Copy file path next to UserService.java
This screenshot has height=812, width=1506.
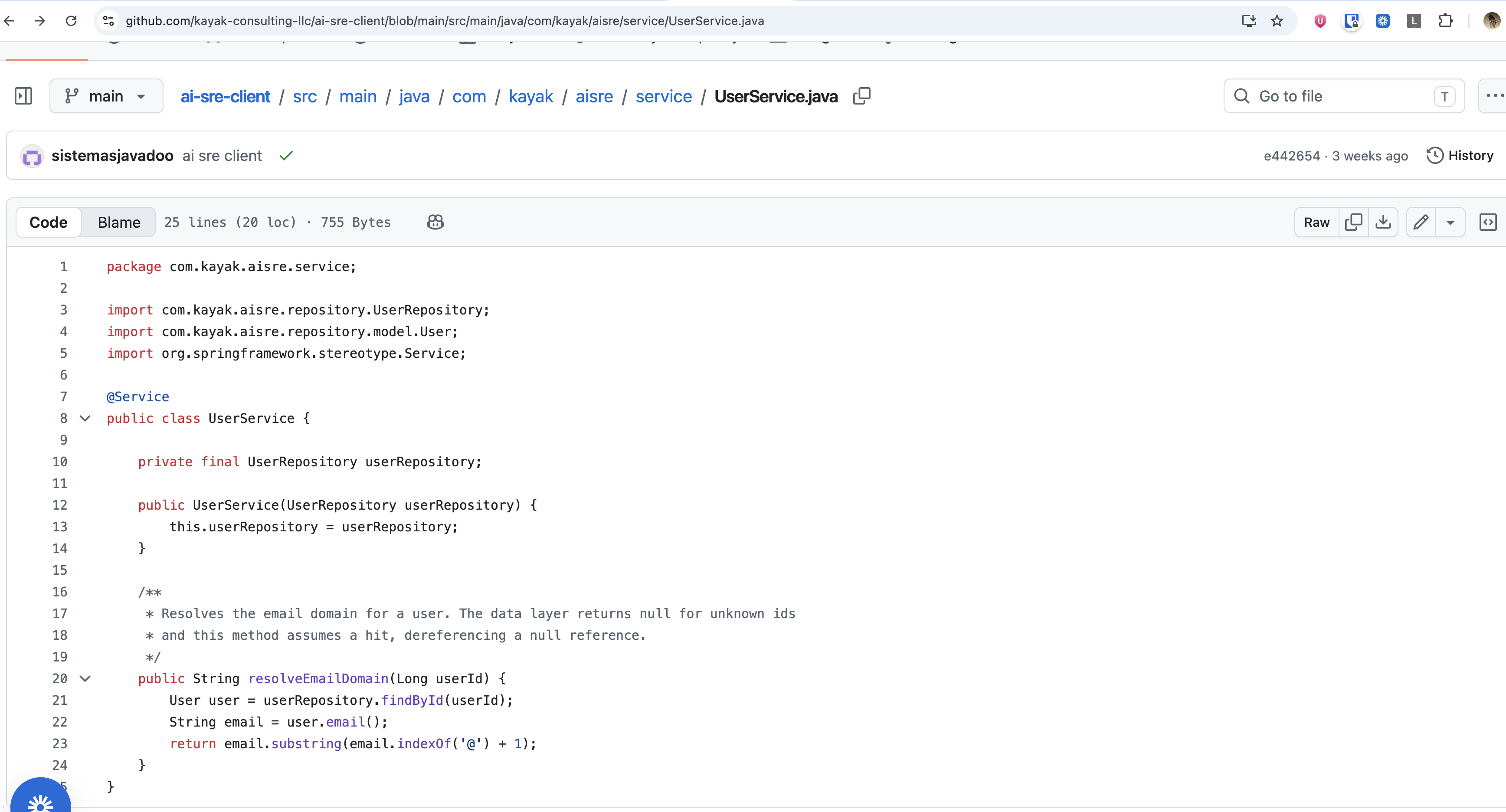click(x=862, y=96)
